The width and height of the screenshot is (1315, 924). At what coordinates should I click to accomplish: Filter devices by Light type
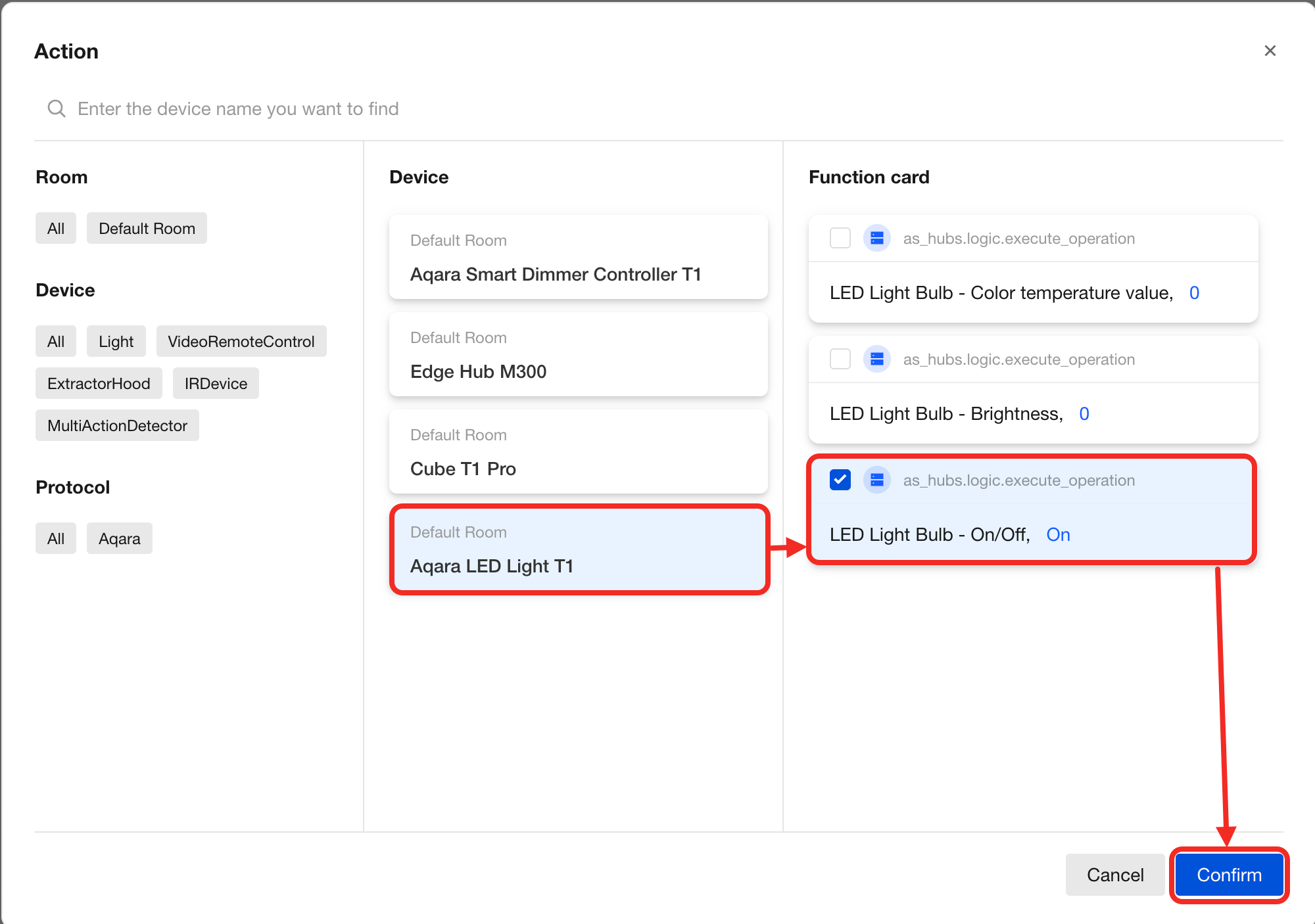(116, 342)
